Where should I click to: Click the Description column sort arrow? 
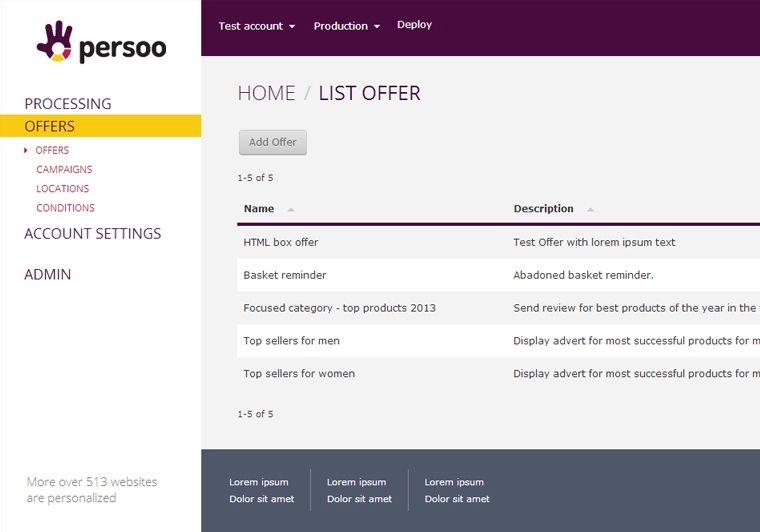pos(590,210)
